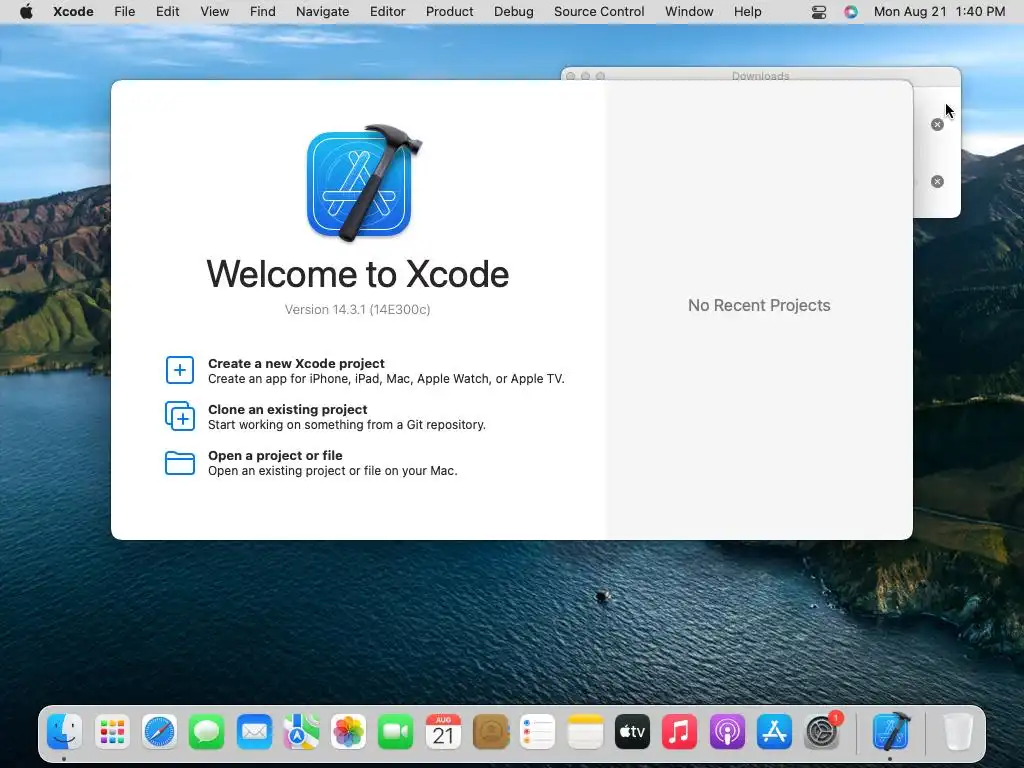Click the Create a new Xcode project title
The width and height of the screenshot is (1024, 768).
296,363
